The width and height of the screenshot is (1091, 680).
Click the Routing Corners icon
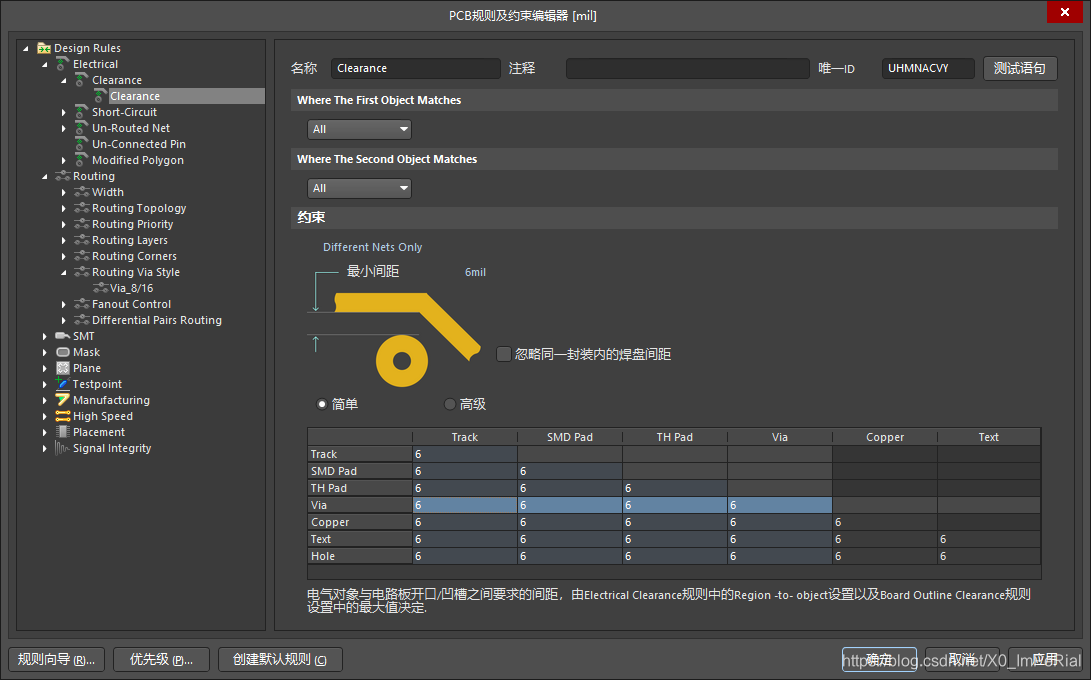[81, 256]
